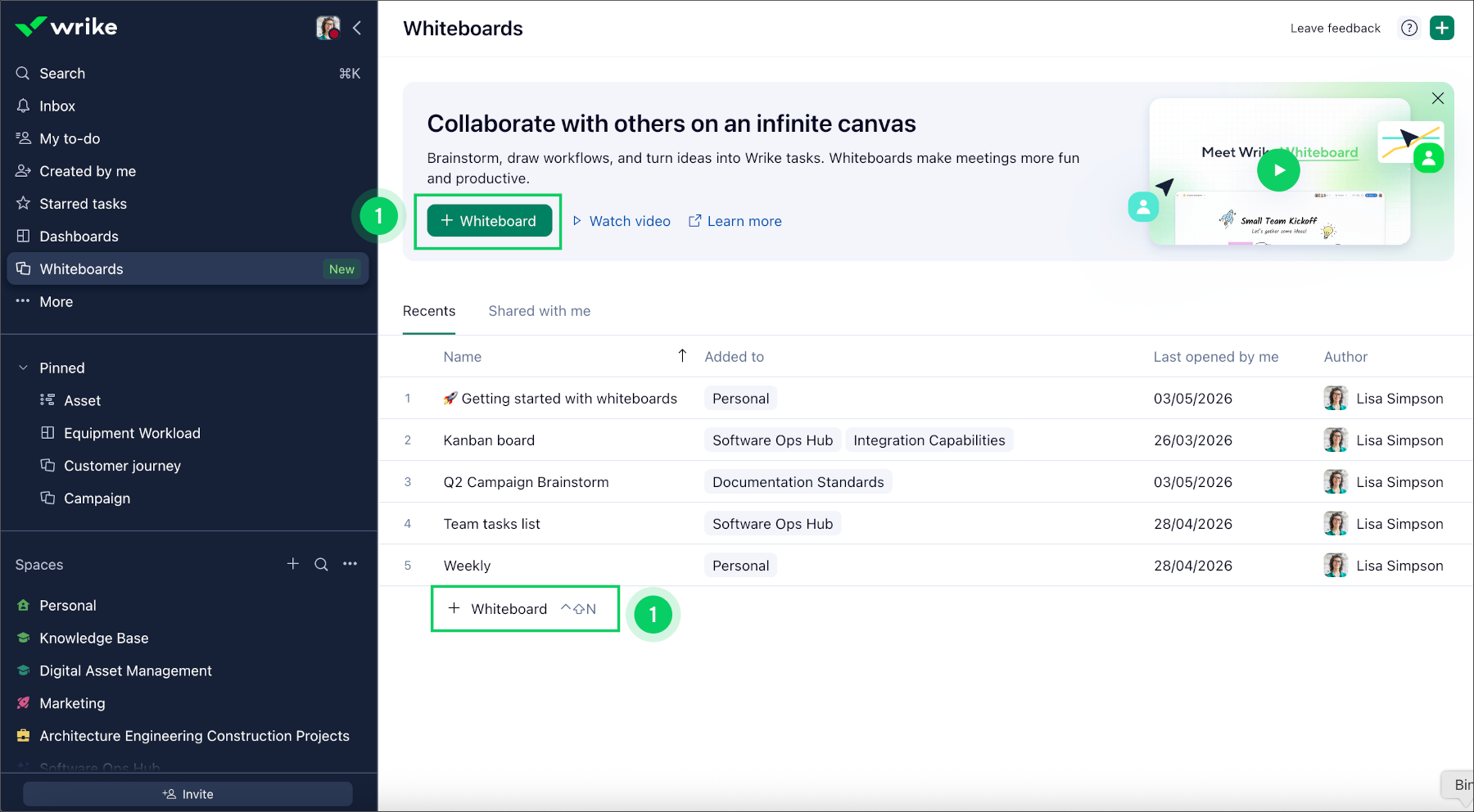This screenshot has height=812, width=1474.
Task: Open Spaces options ellipsis menu
Action: point(350,564)
